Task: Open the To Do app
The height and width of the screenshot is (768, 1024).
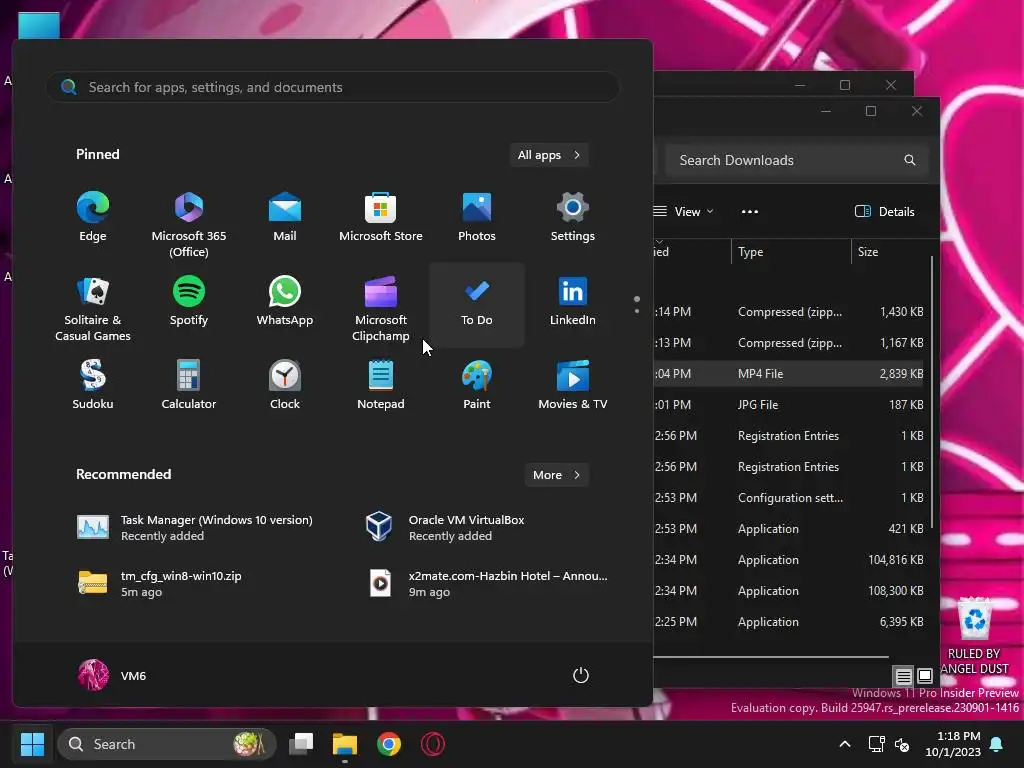Action: click(x=477, y=305)
